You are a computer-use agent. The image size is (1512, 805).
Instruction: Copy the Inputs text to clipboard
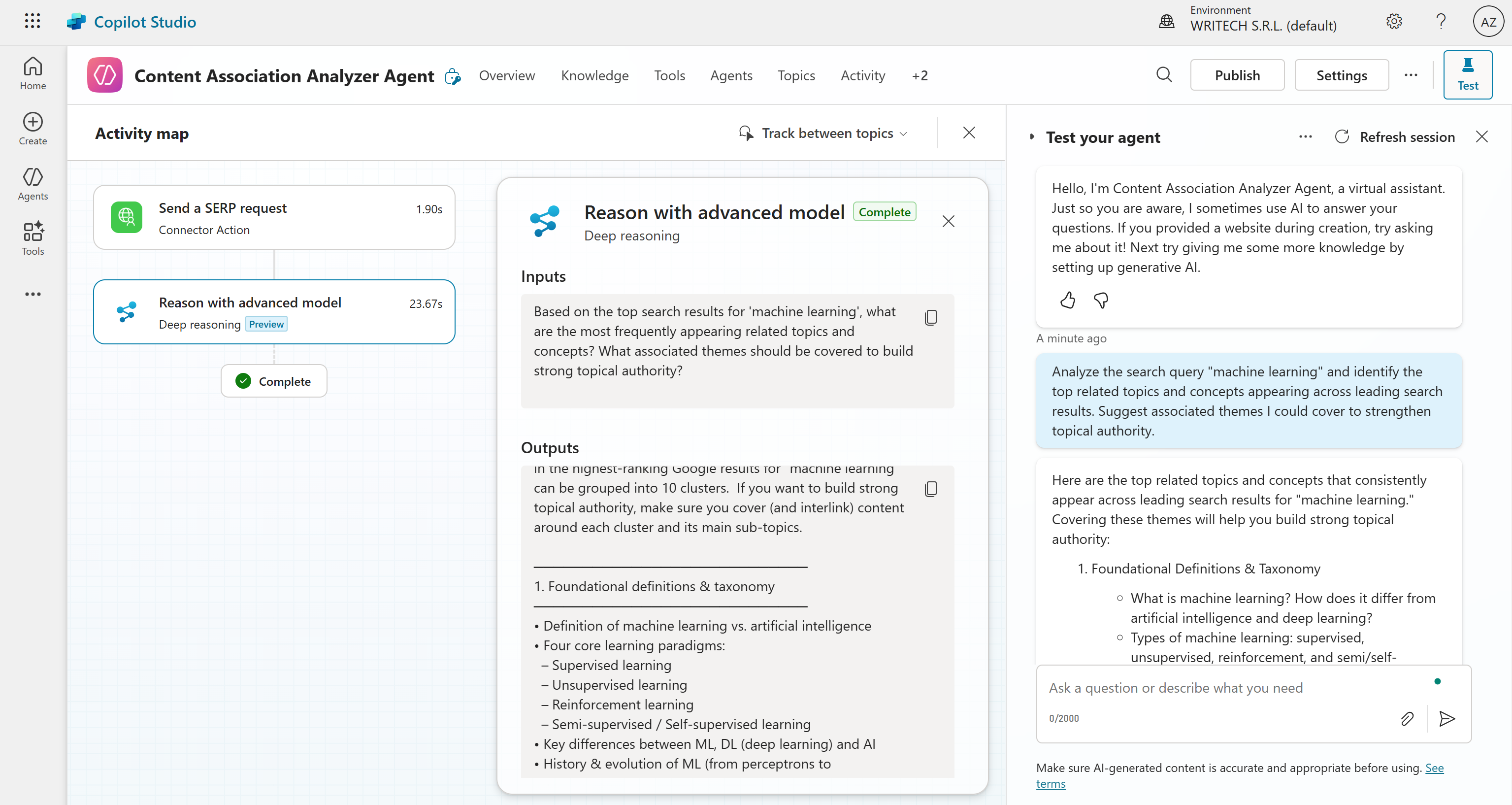(x=930, y=318)
